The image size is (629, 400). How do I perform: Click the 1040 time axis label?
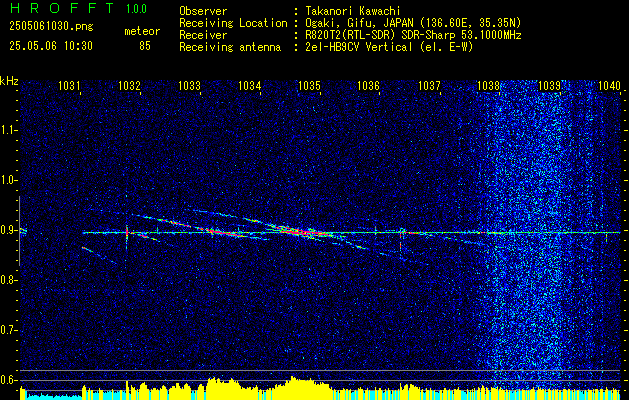pos(609,85)
